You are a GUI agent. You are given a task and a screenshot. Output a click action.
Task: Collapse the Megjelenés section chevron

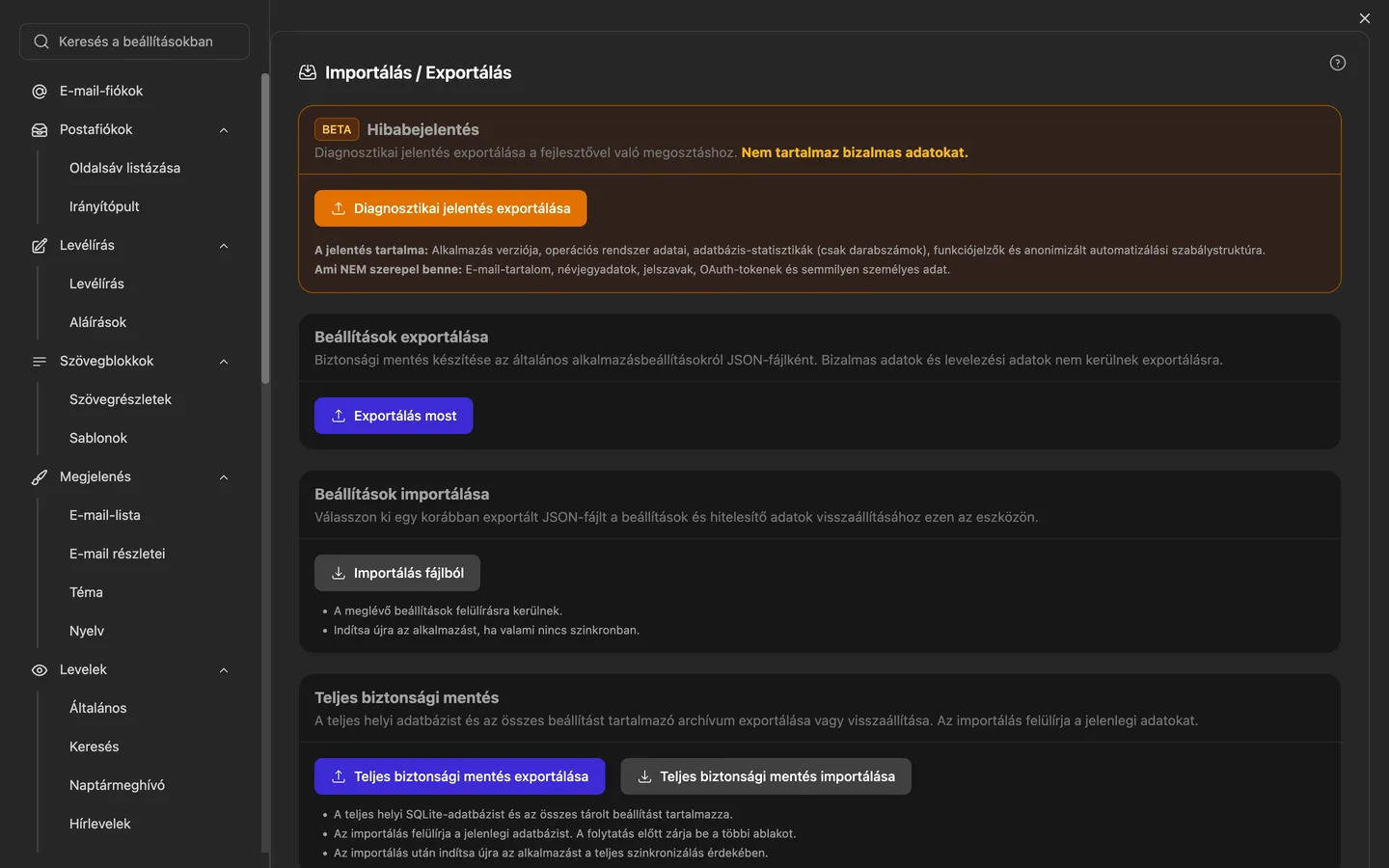[x=224, y=477]
